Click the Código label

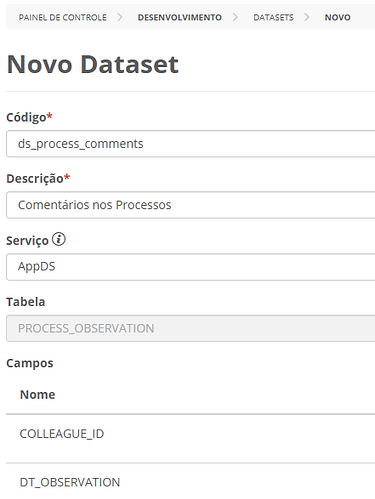tap(26, 117)
